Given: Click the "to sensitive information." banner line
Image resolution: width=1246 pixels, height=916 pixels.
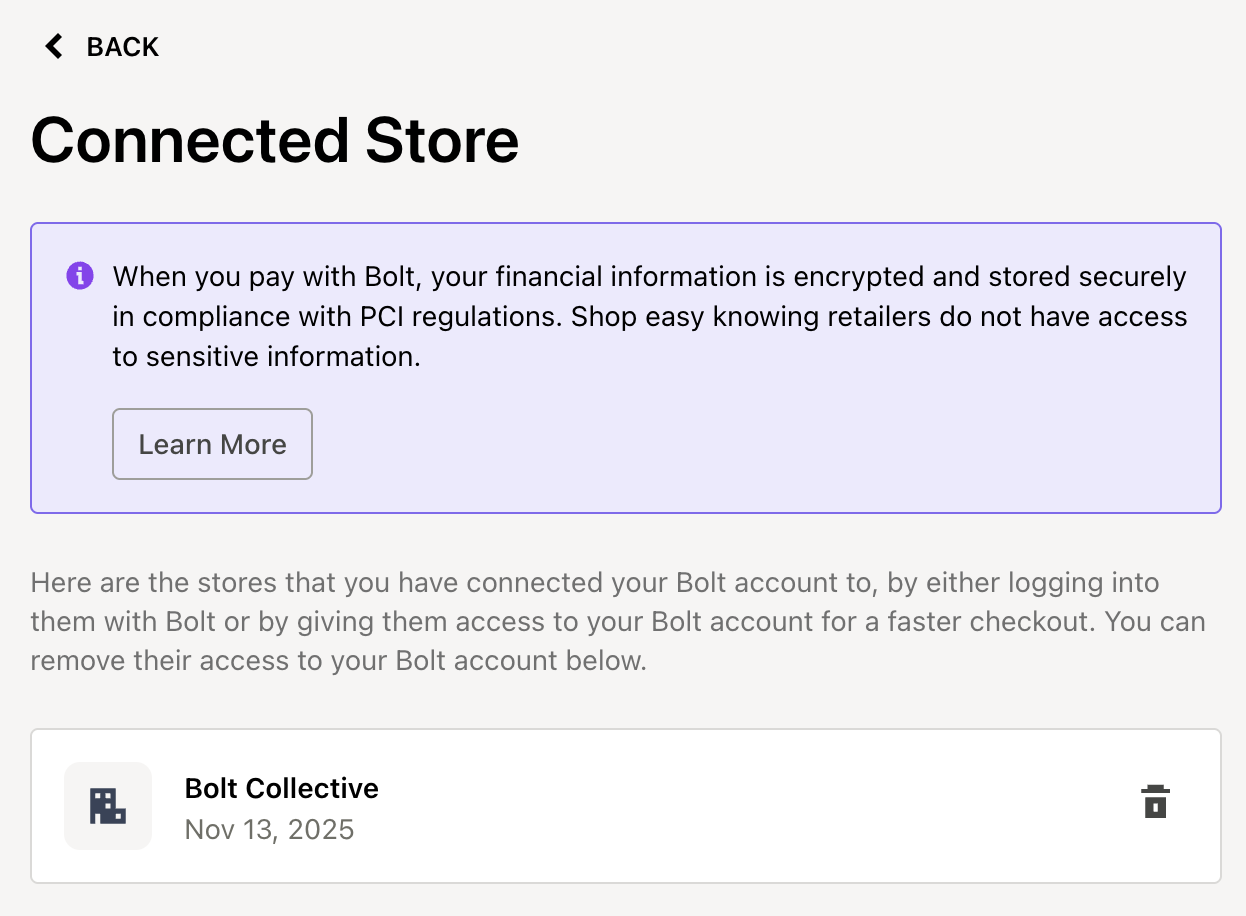Looking at the screenshot, I should click(266, 357).
